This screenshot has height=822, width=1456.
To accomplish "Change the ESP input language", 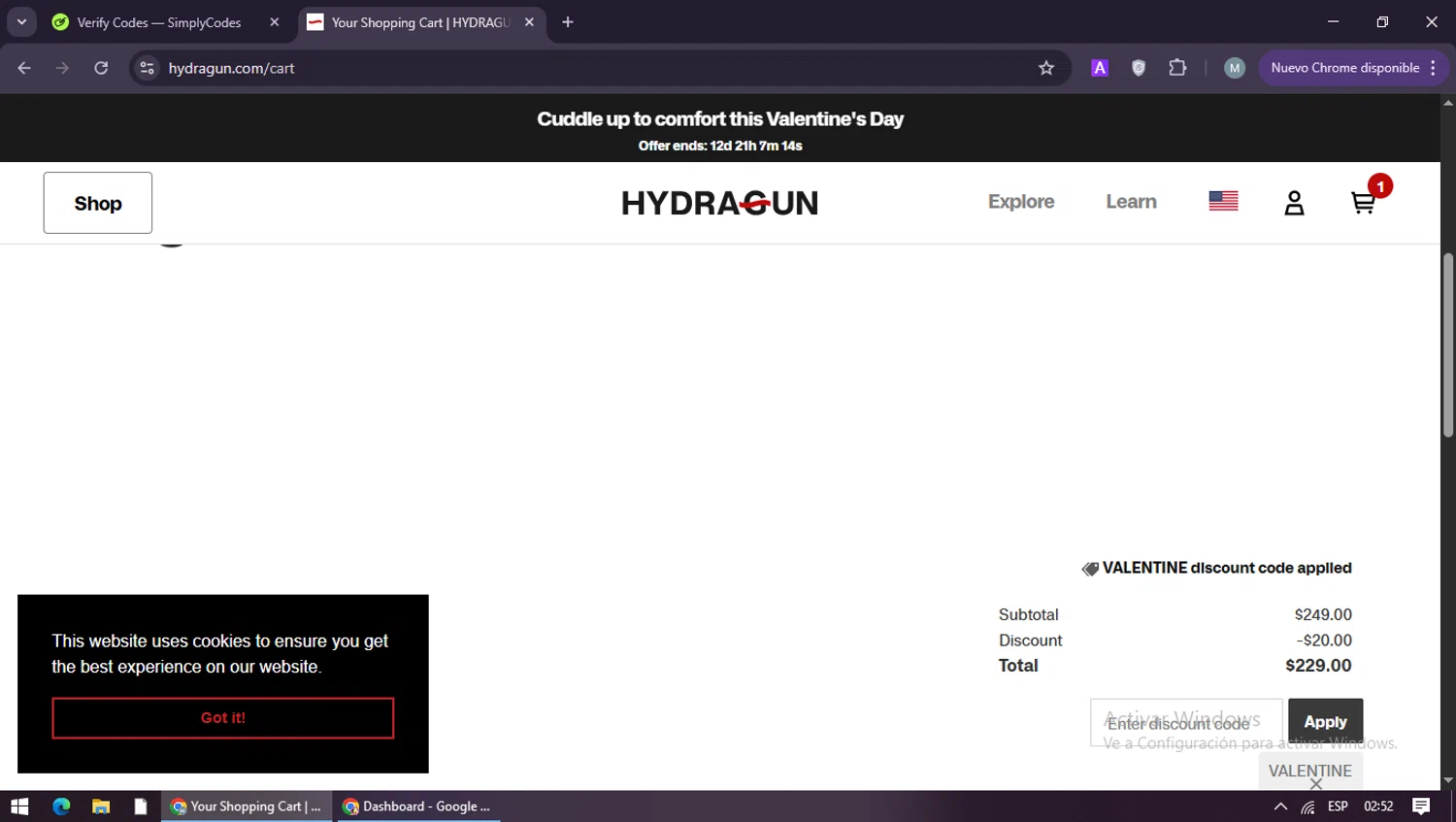I will click(x=1338, y=806).
